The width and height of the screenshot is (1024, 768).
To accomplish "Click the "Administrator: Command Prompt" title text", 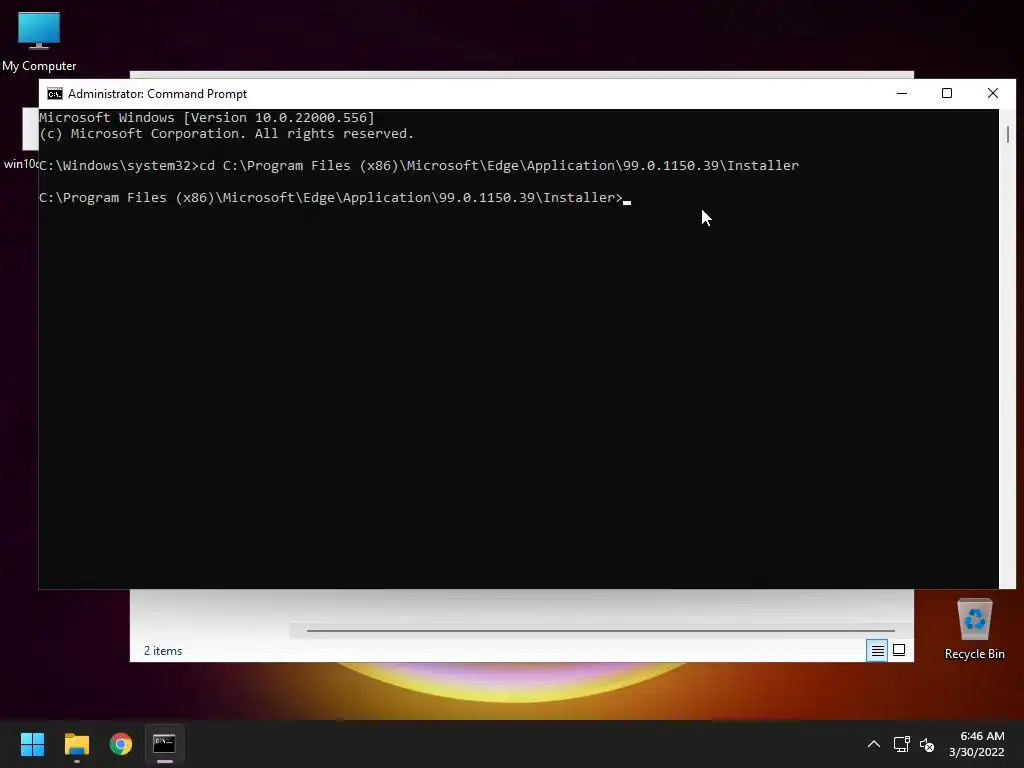I will [x=157, y=94].
